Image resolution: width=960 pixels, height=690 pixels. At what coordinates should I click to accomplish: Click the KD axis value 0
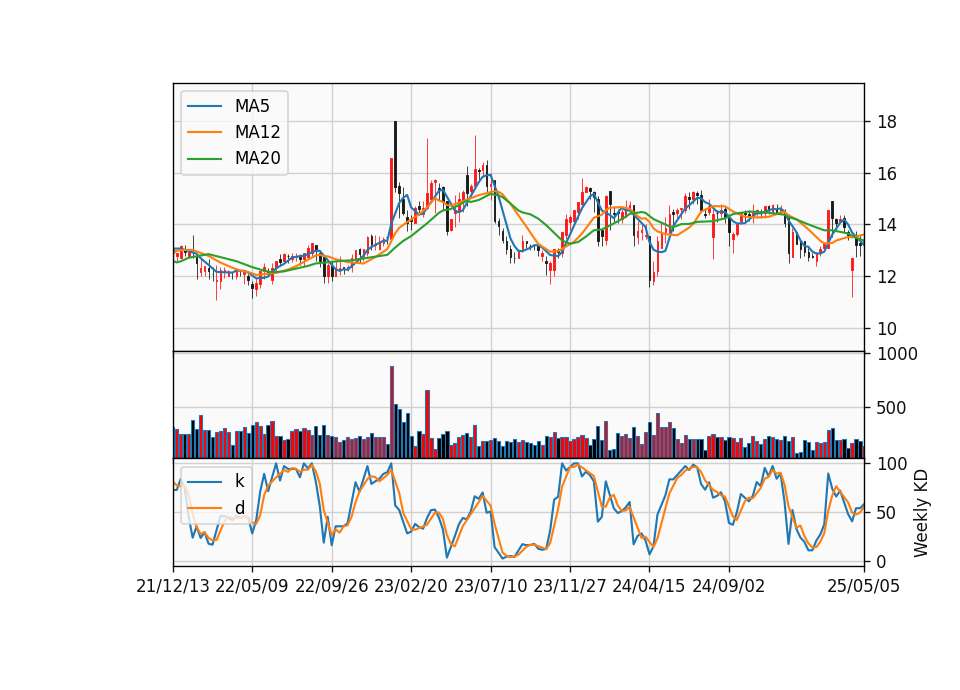(x=882, y=561)
